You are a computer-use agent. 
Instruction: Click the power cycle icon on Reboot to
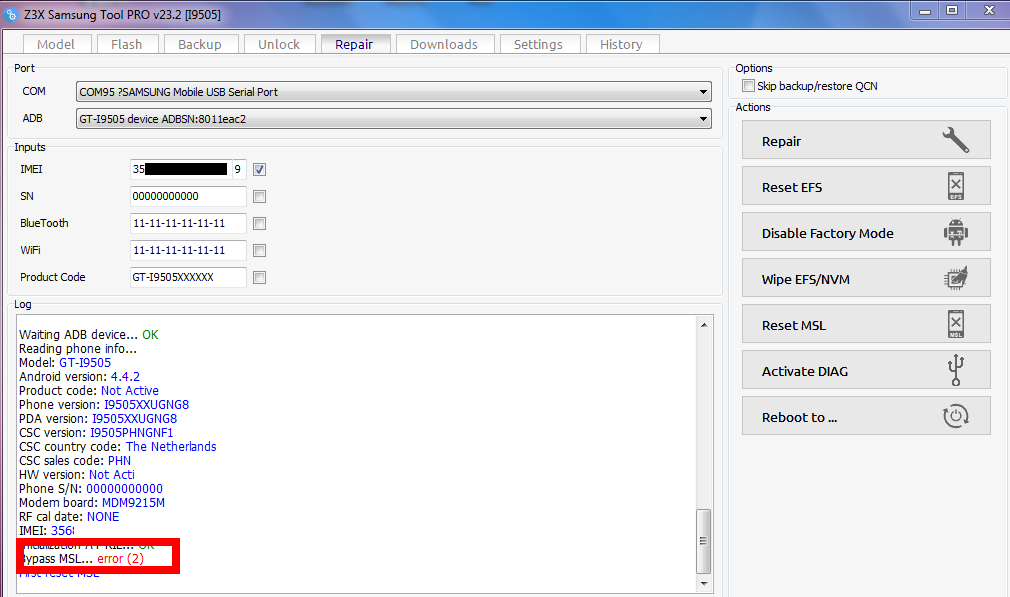(956, 416)
